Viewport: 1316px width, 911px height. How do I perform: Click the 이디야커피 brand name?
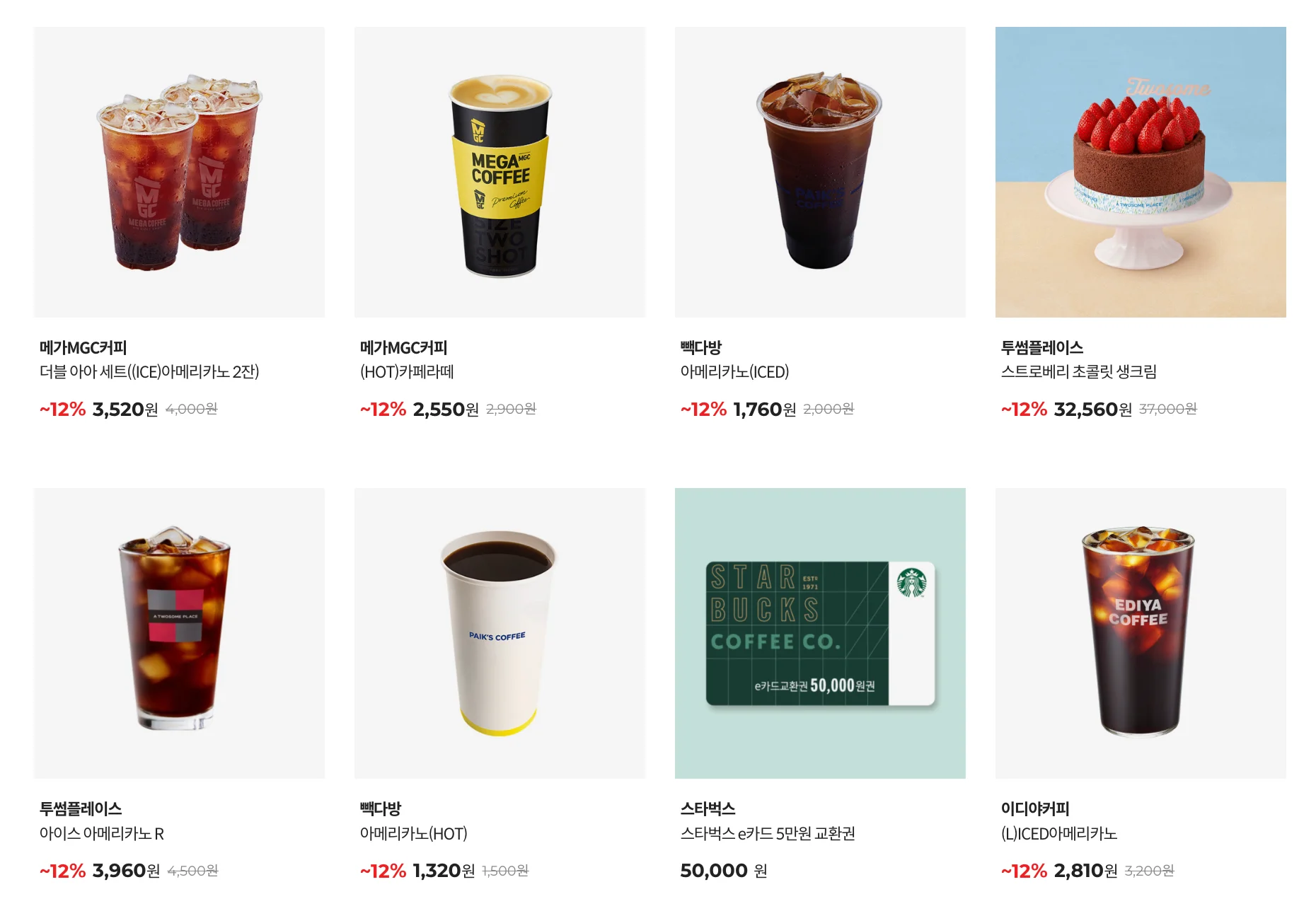[1035, 808]
